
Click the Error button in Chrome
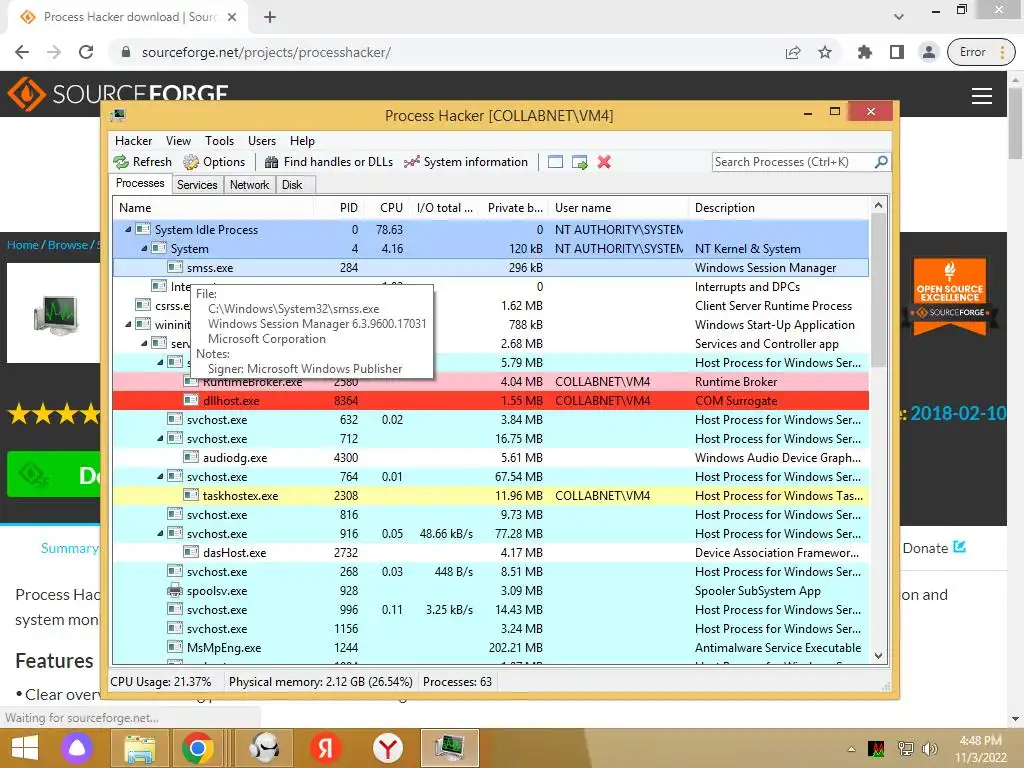pyautogui.click(x=981, y=52)
